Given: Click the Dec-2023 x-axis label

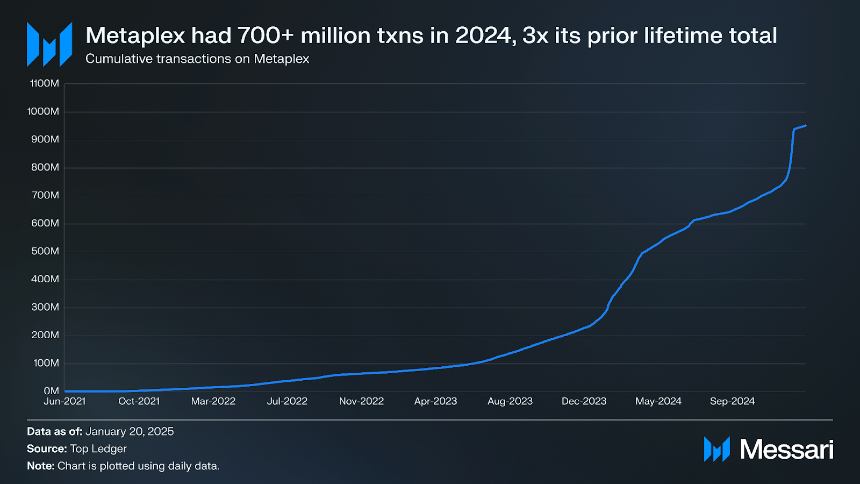Looking at the screenshot, I should 584,401.
